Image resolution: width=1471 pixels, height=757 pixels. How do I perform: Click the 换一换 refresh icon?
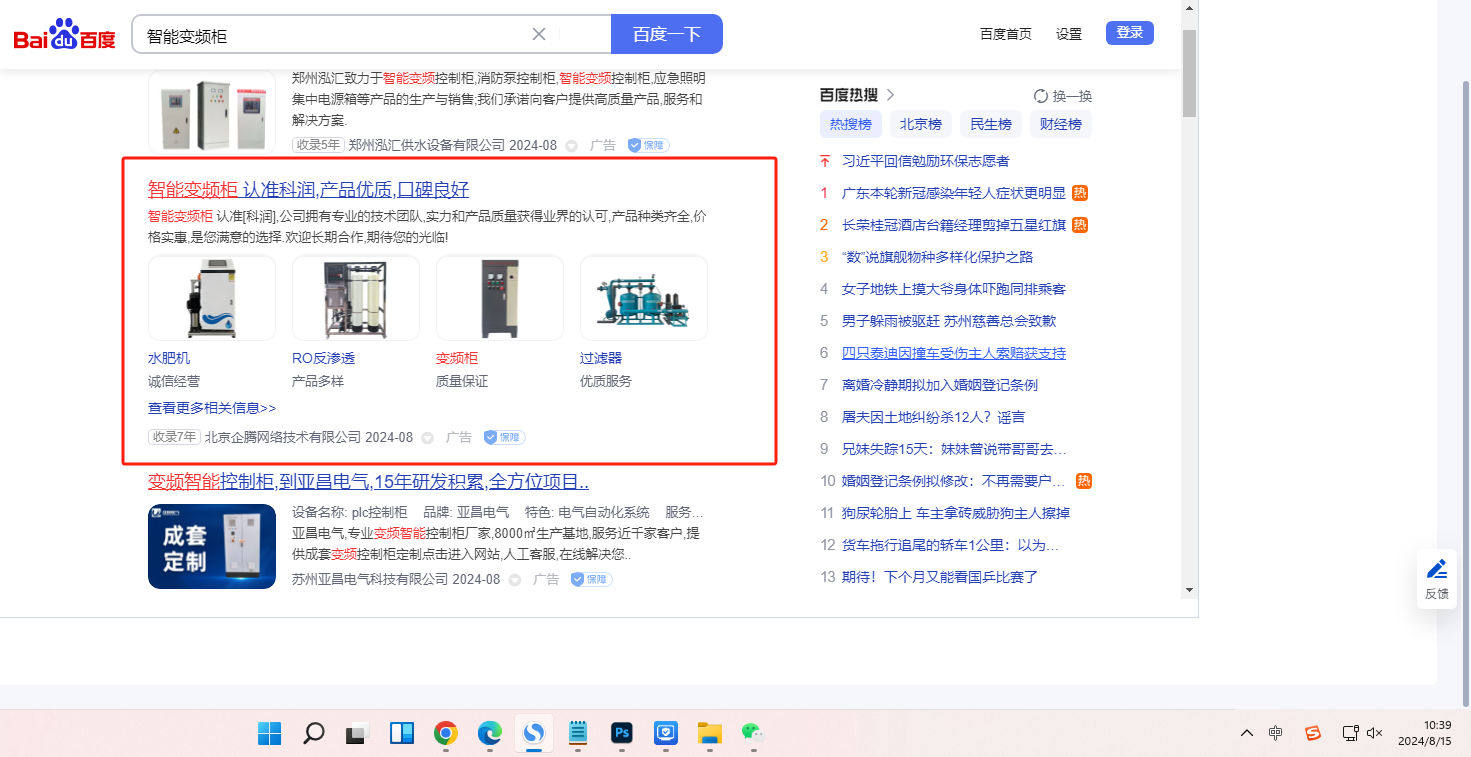coord(1041,96)
